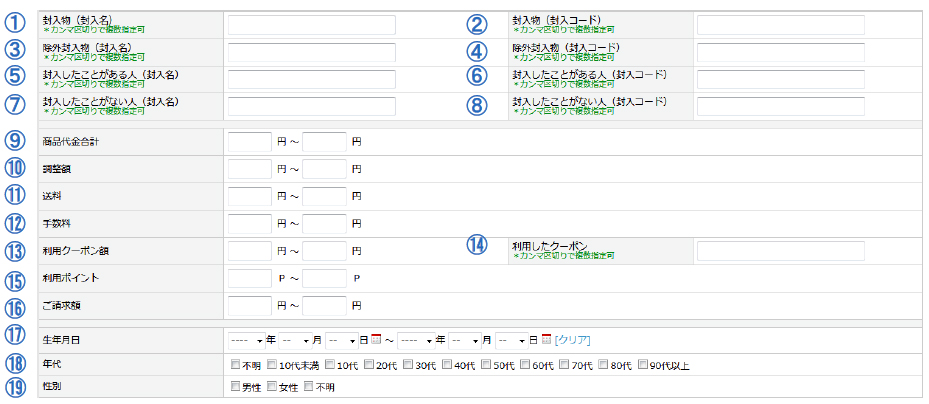Check the 10代未満 age checkbox
Image resolution: width=929 pixels, height=404 pixels.
270,365
